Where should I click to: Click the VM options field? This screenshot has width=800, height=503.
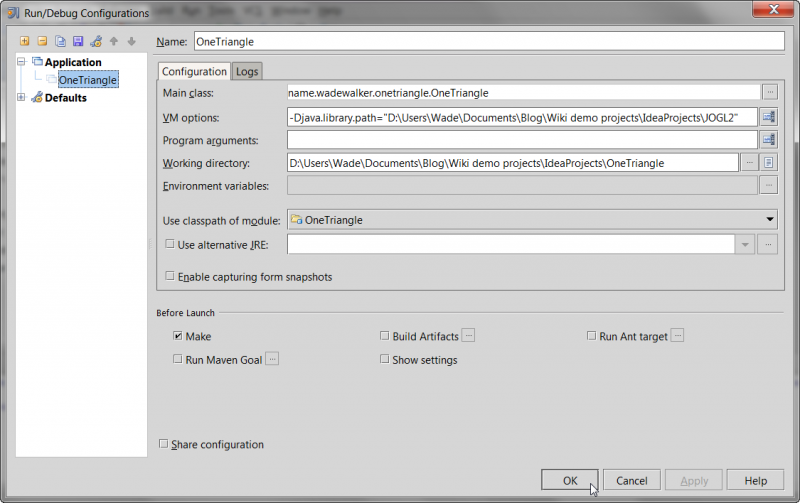pyautogui.click(x=522, y=117)
